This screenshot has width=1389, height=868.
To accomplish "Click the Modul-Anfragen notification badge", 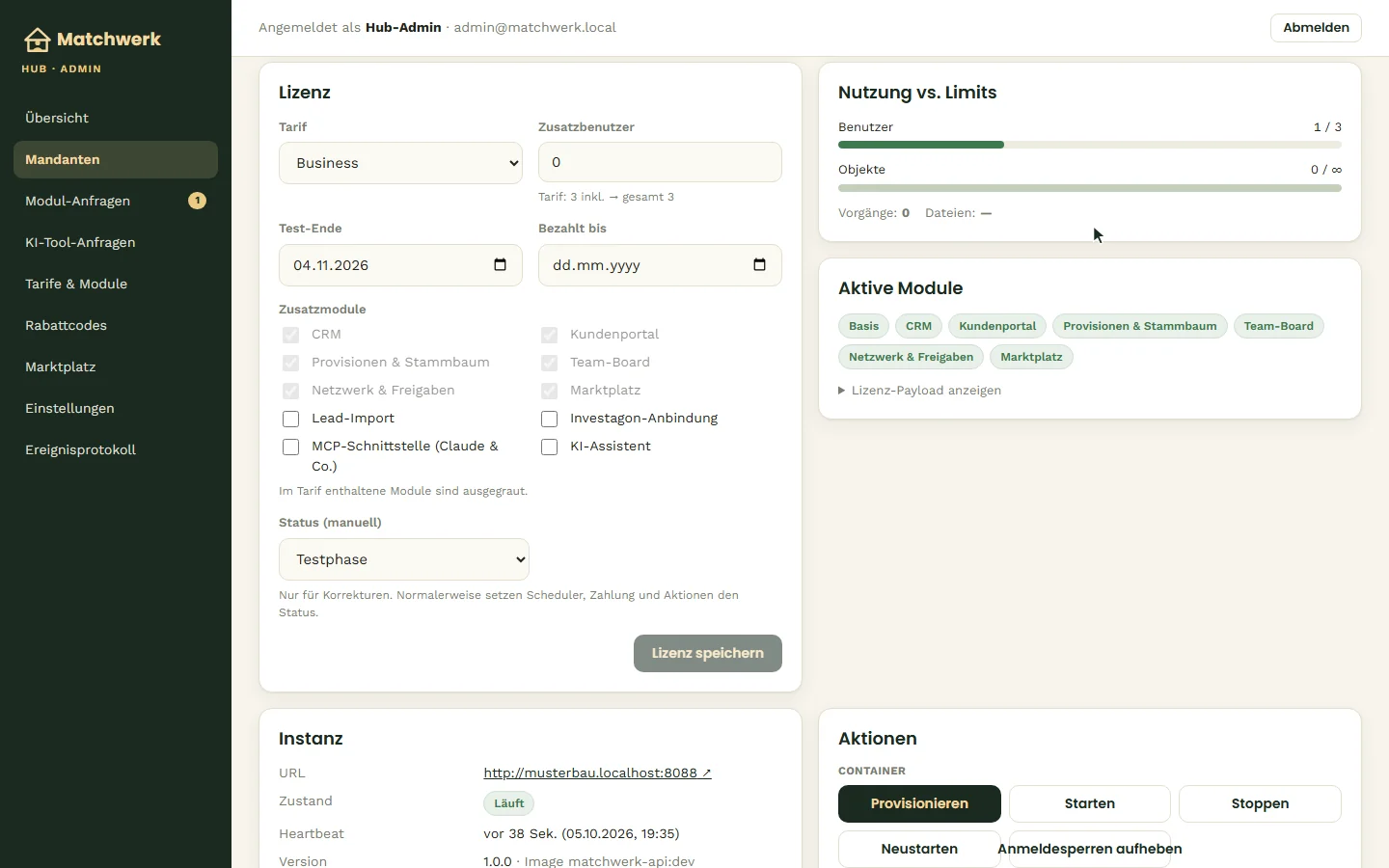I will tap(197, 201).
